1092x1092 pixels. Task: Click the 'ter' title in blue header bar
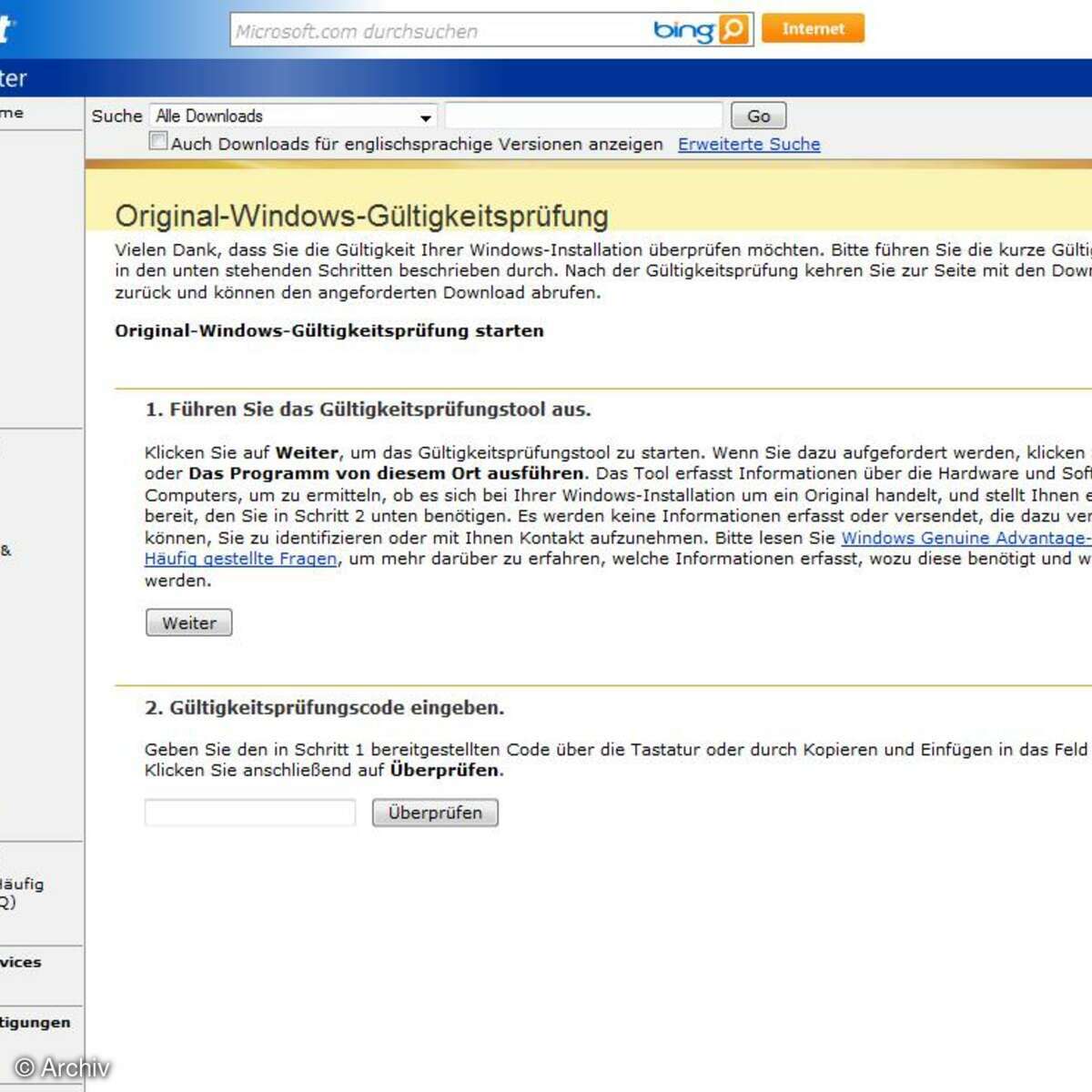[14, 78]
